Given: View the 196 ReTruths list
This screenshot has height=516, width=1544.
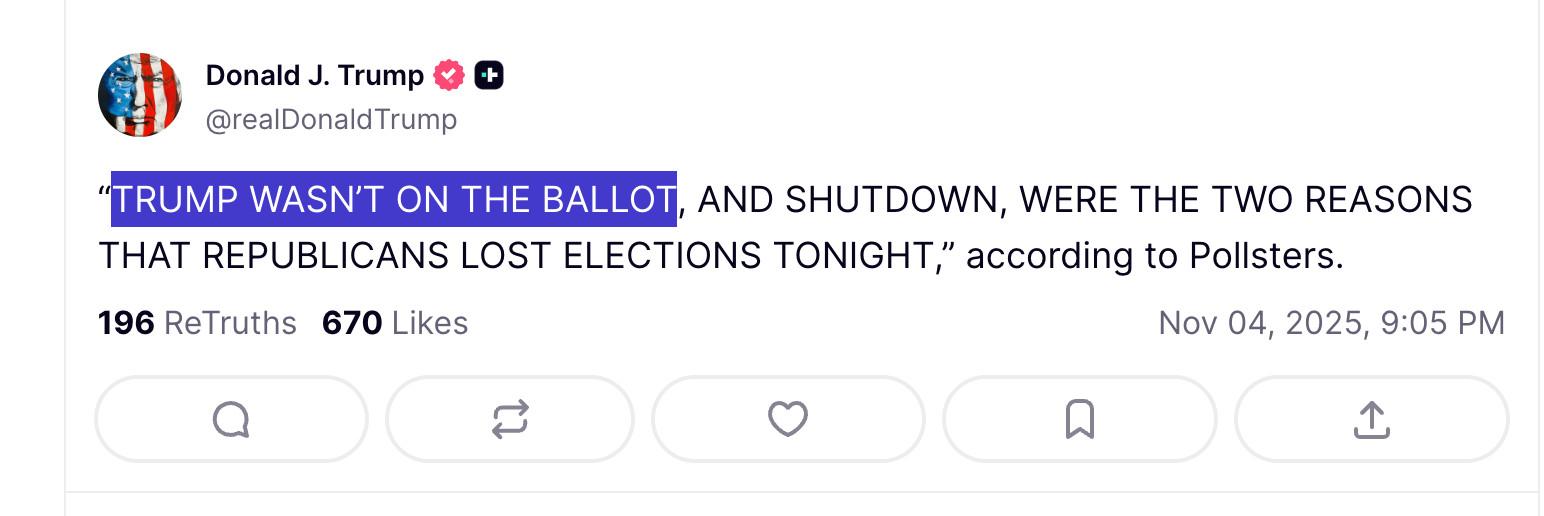Looking at the screenshot, I should tap(197, 323).
